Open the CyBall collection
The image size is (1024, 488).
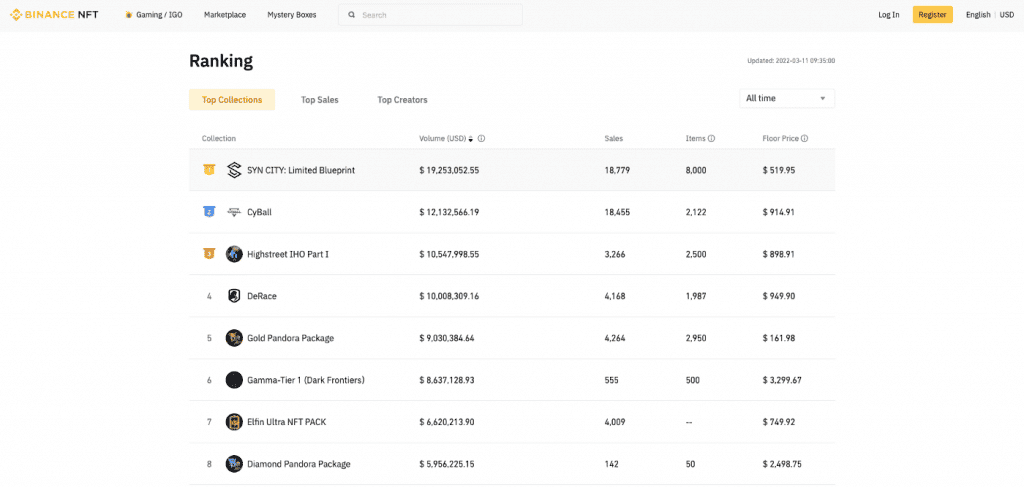(259, 212)
